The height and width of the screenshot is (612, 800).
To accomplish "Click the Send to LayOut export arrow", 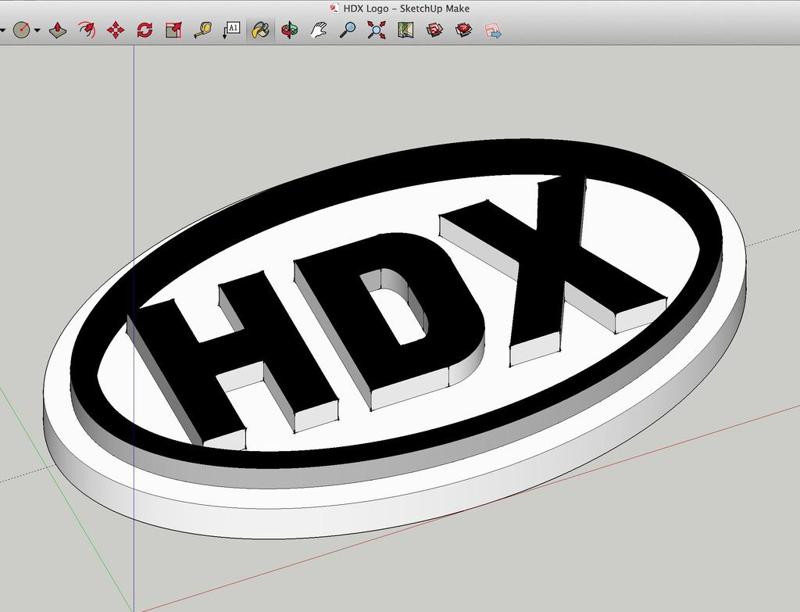I will [494, 30].
